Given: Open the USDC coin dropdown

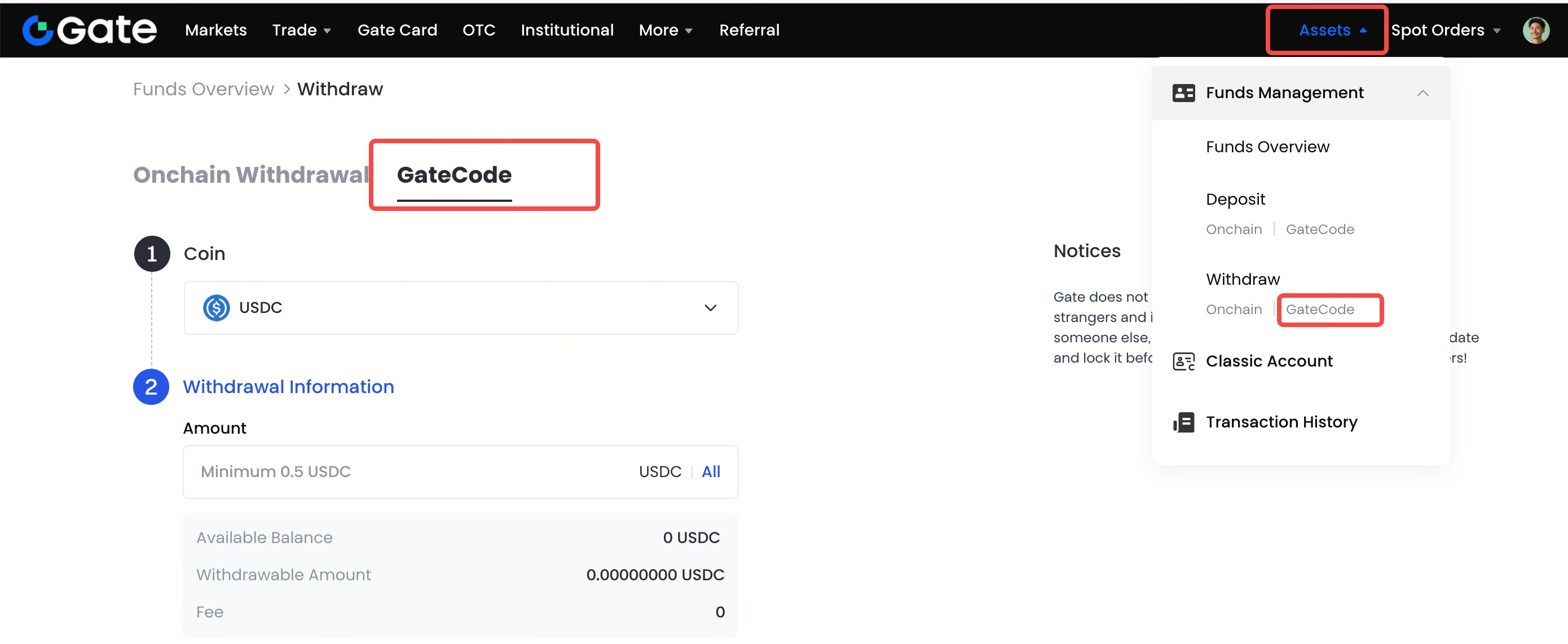Looking at the screenshot, I should click(710, 307).
